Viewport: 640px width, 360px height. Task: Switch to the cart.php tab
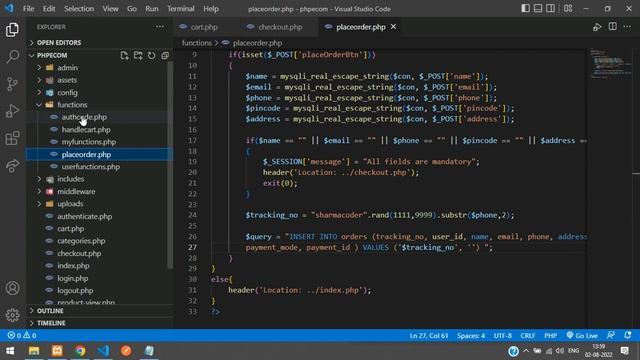pyautogui.click(x=203, y=27)
